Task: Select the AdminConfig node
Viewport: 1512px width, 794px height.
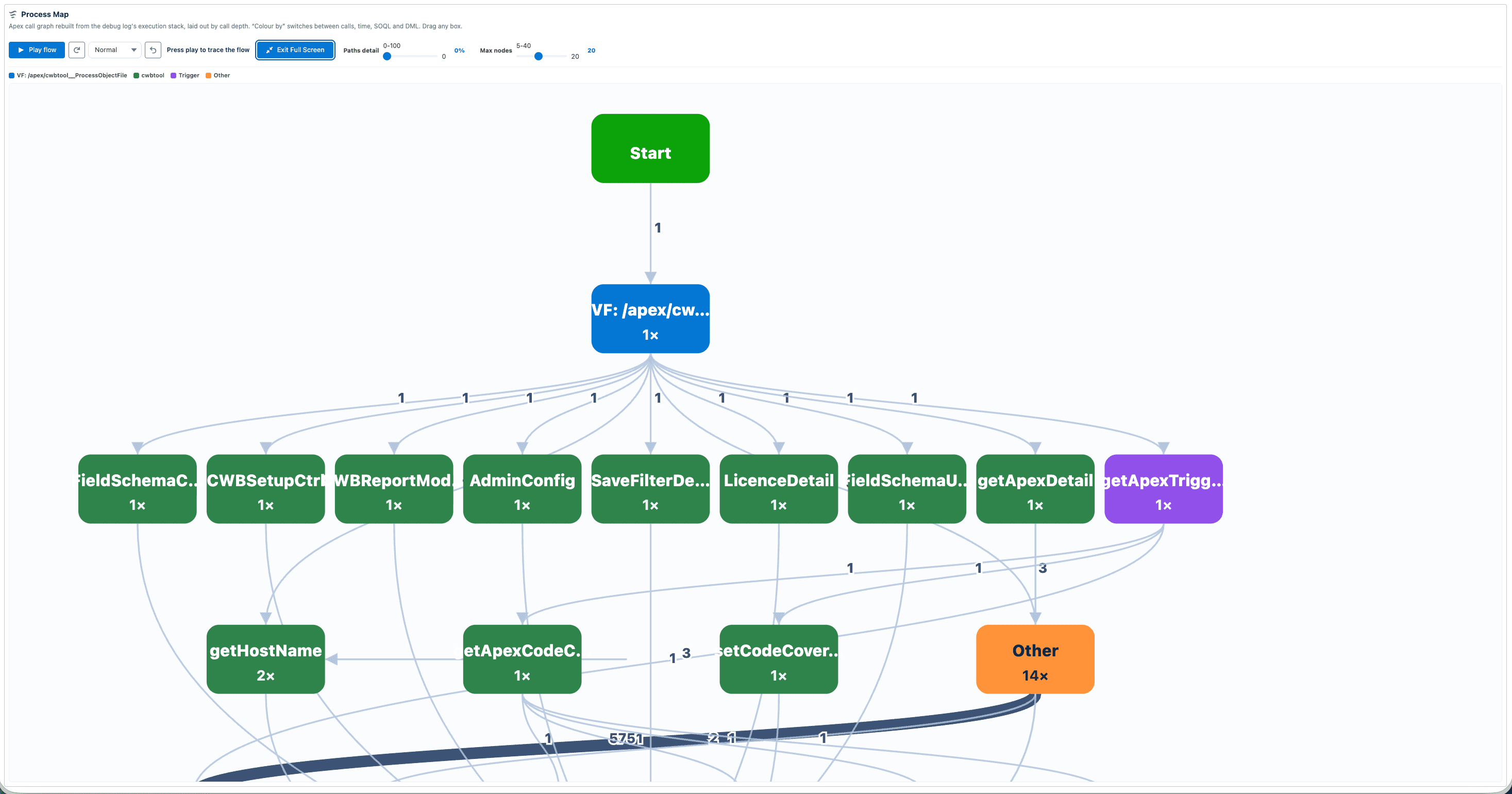Action: pos(523,489)
